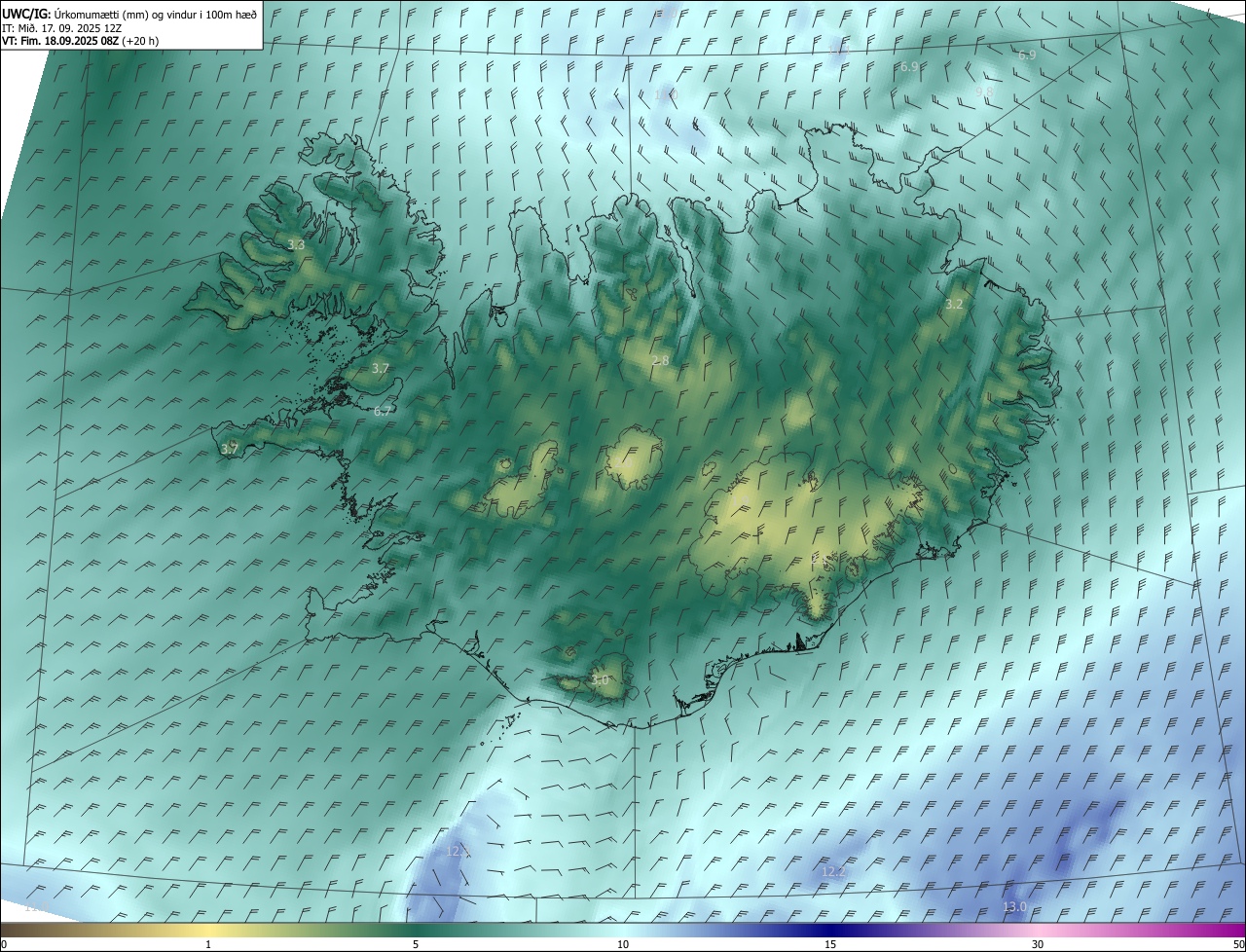Click the 5 tick label on the color scale
1246x952 pixels.
point(416,944)
